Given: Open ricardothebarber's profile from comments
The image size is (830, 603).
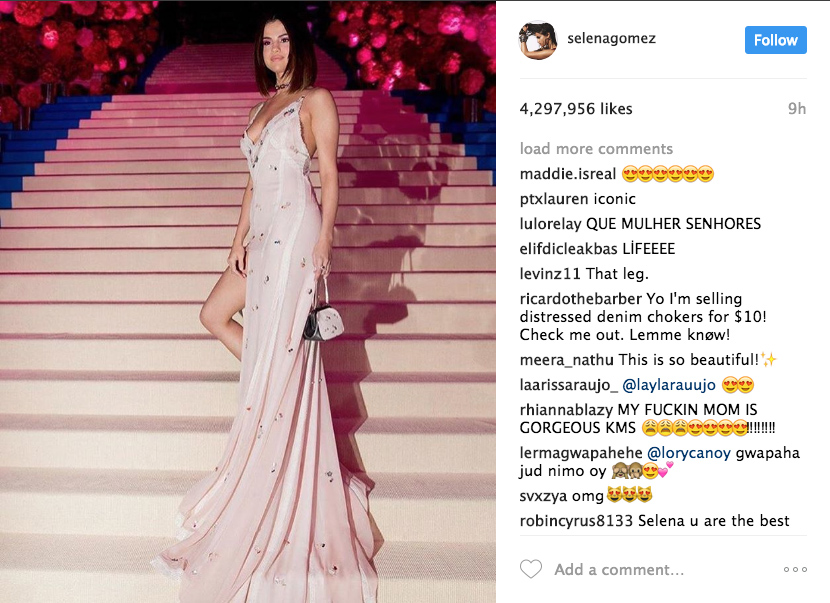Looking at the screenshot, I should coord(581,299).
